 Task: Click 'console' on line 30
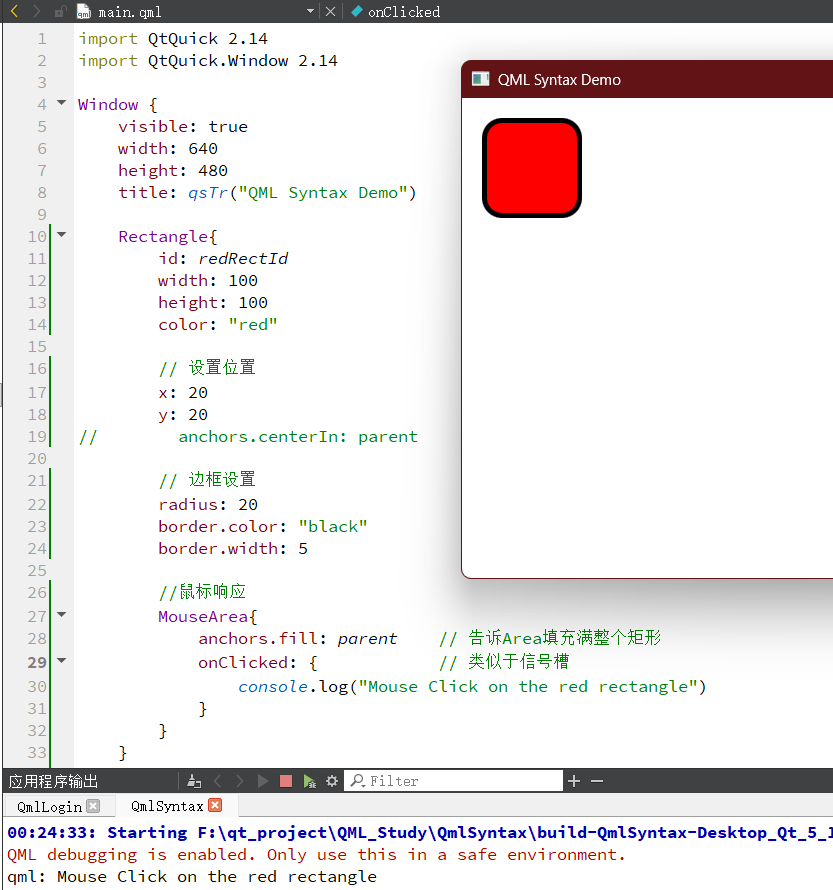coord(273,687)
